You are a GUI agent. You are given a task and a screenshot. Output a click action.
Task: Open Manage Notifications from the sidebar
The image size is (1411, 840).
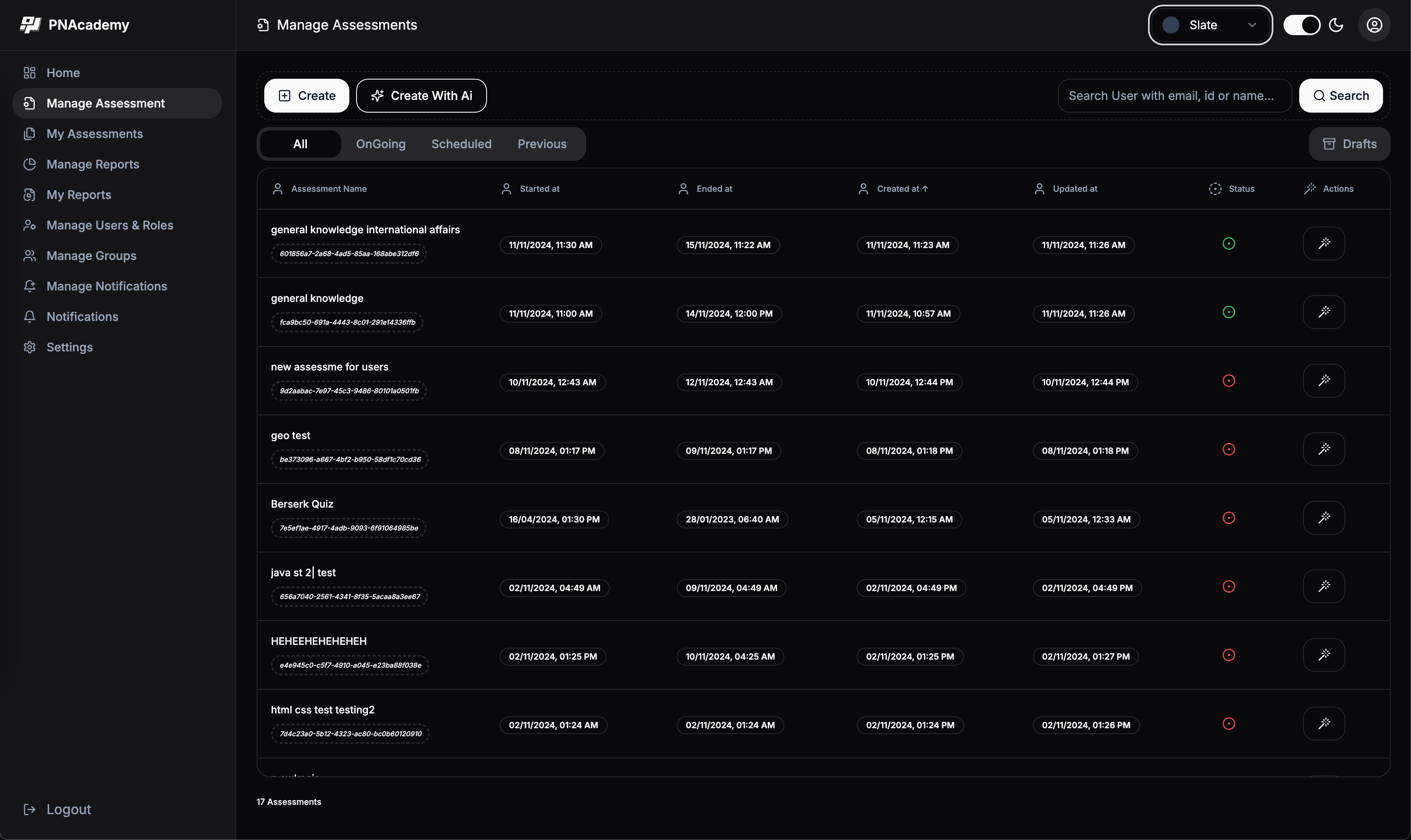pyautogui.click(x=106, y=286)
